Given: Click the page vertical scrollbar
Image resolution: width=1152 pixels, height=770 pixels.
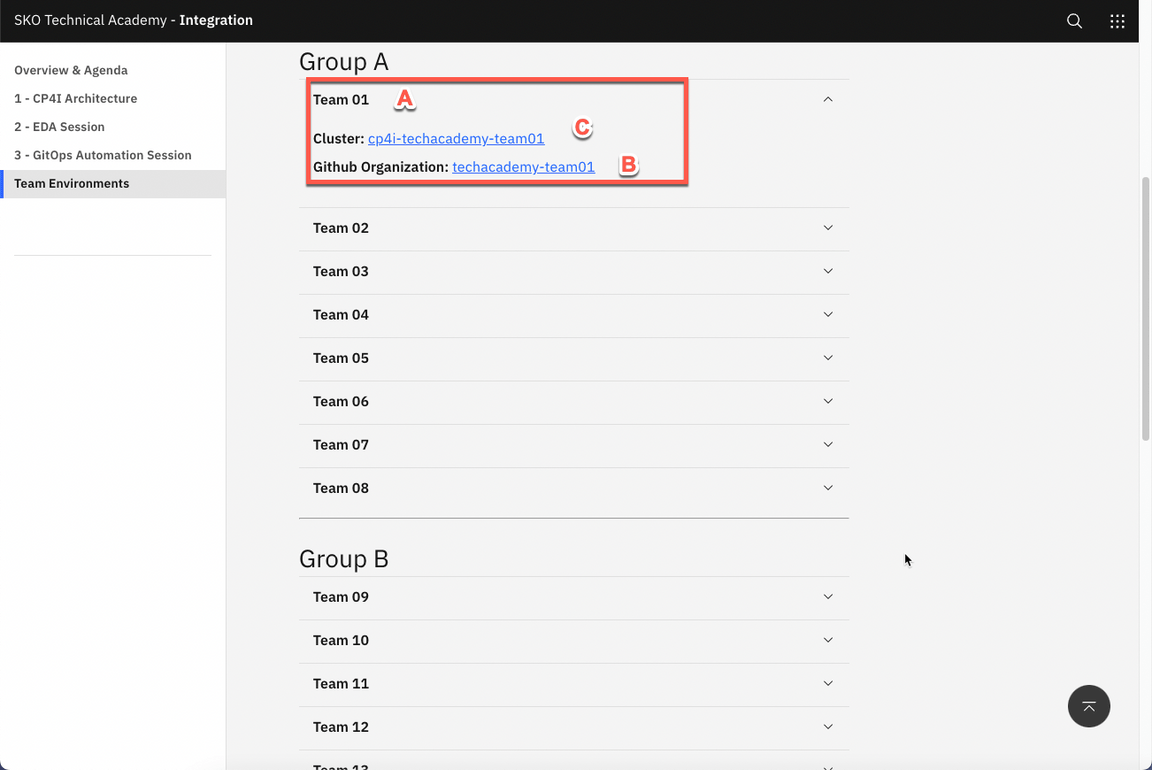Looking at the screenshot, I should tap(1145, 310).
